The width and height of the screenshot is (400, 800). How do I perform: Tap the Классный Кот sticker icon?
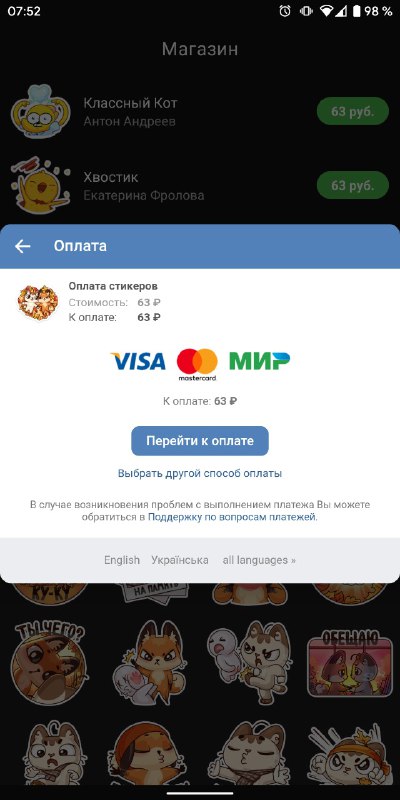click(x=41, y=111)
